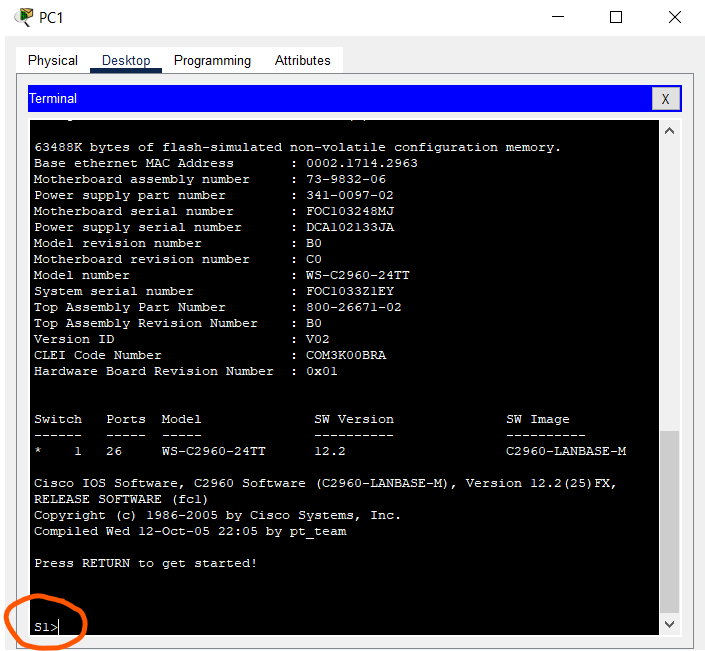
Task: Click the S1> command prompt
Action: (46, 627)
